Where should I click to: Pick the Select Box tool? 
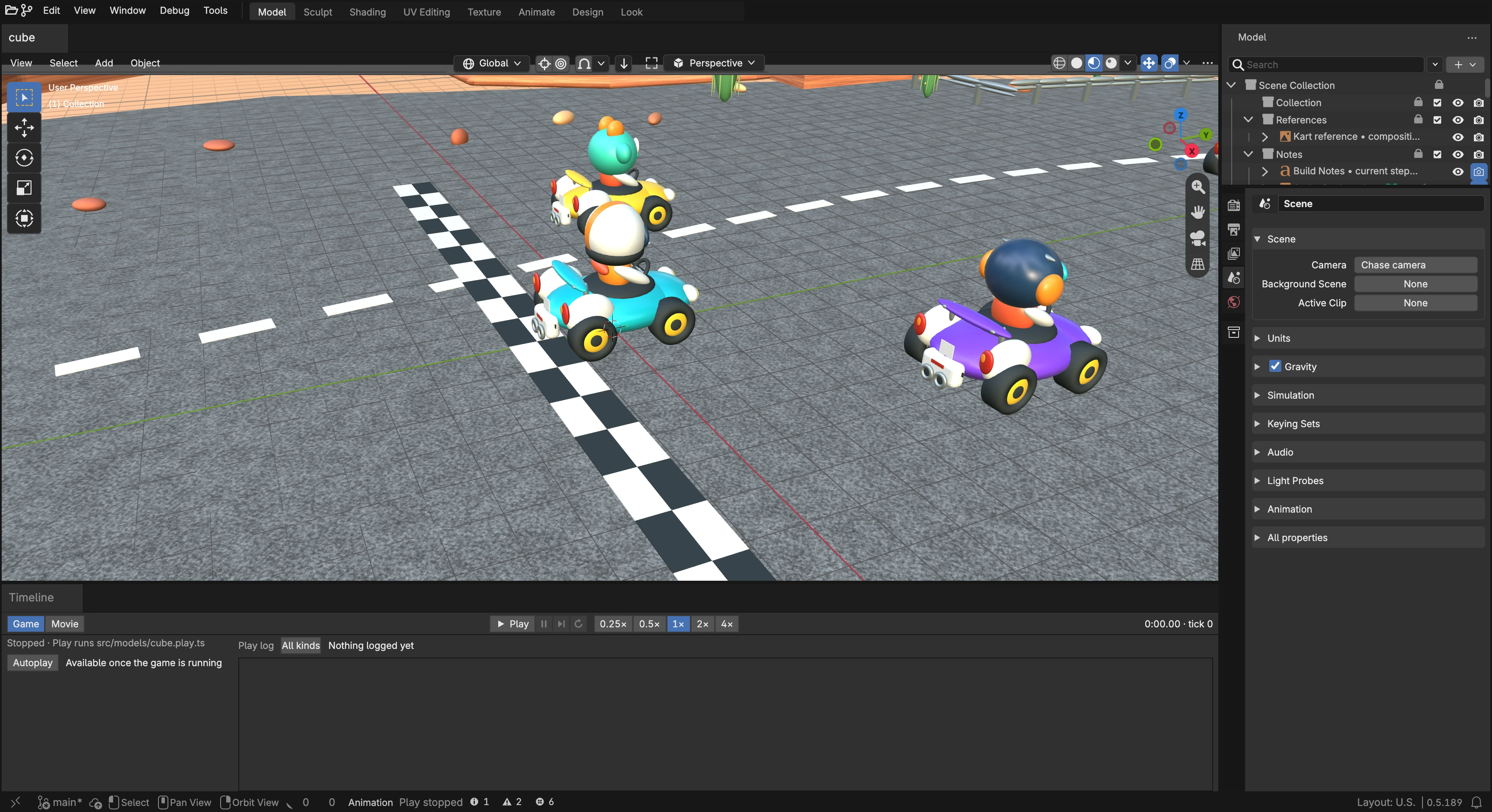tap(24, 97)
